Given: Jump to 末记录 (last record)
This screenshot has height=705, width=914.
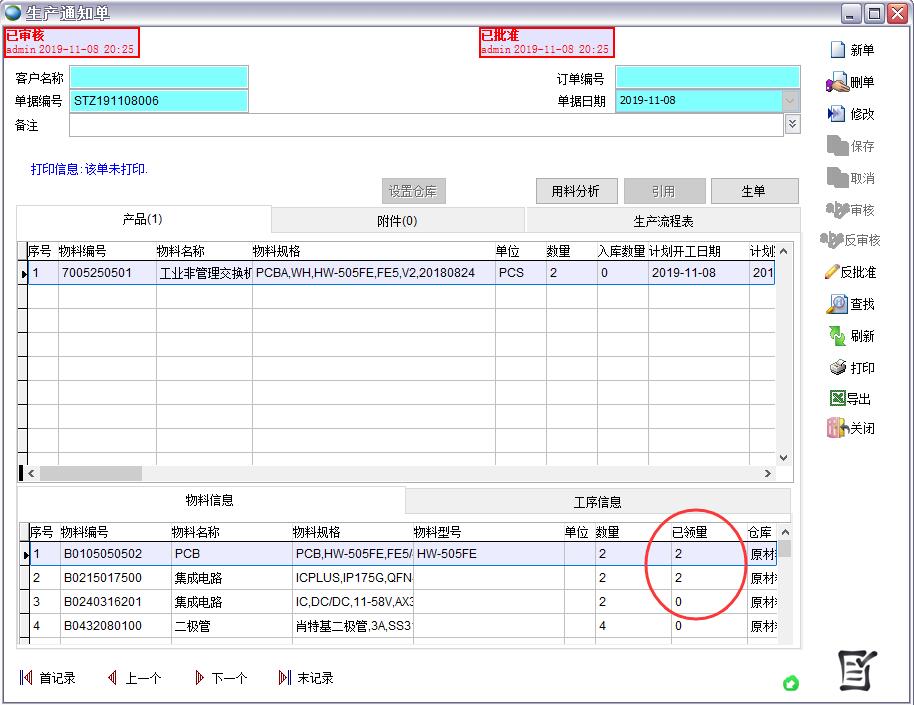Looking at the screenshot, I should [285, 678].
